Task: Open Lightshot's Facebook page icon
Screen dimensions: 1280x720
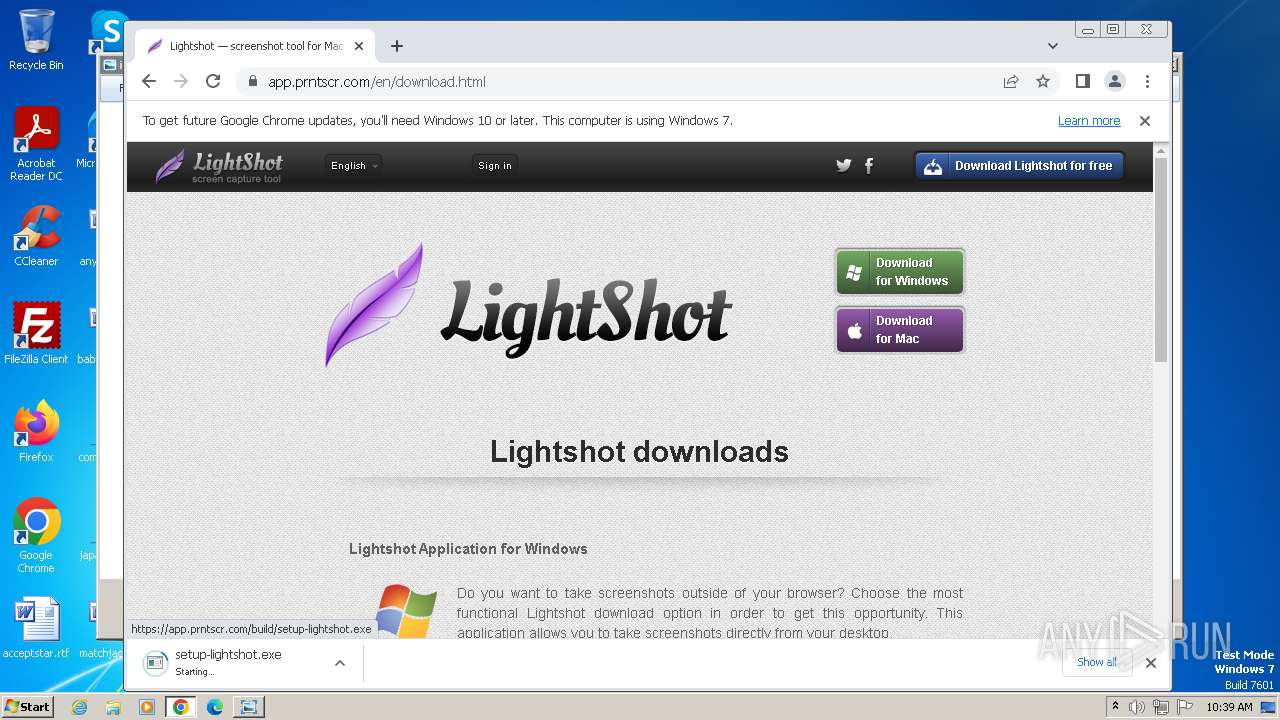Action: (869, 166)
